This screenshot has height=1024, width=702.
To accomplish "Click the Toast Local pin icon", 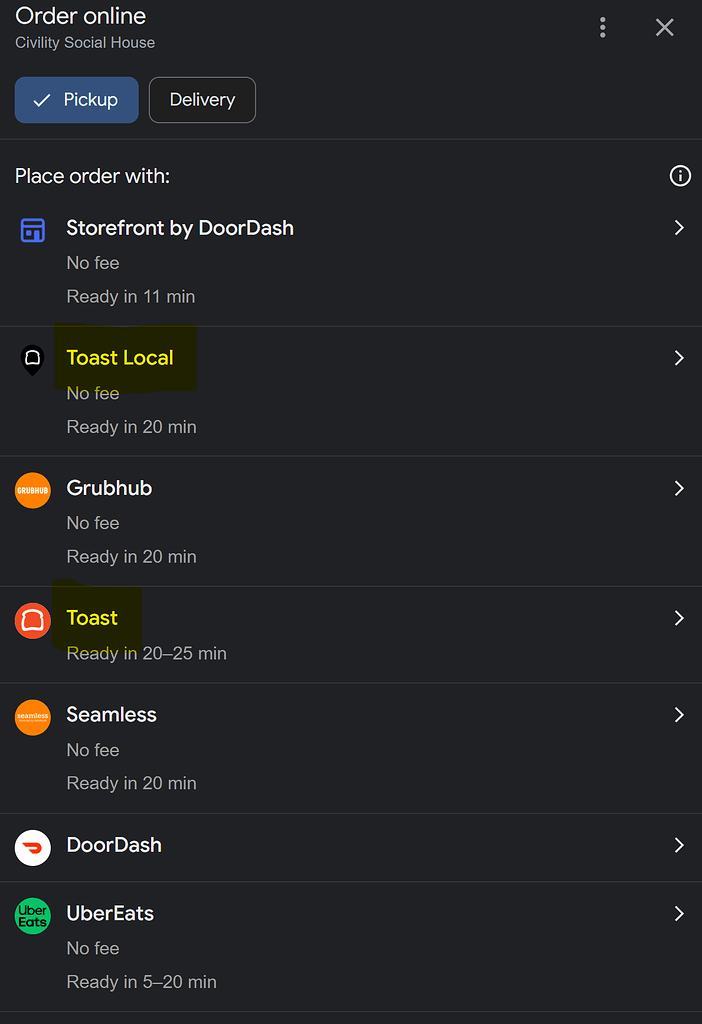I will 33,359.
